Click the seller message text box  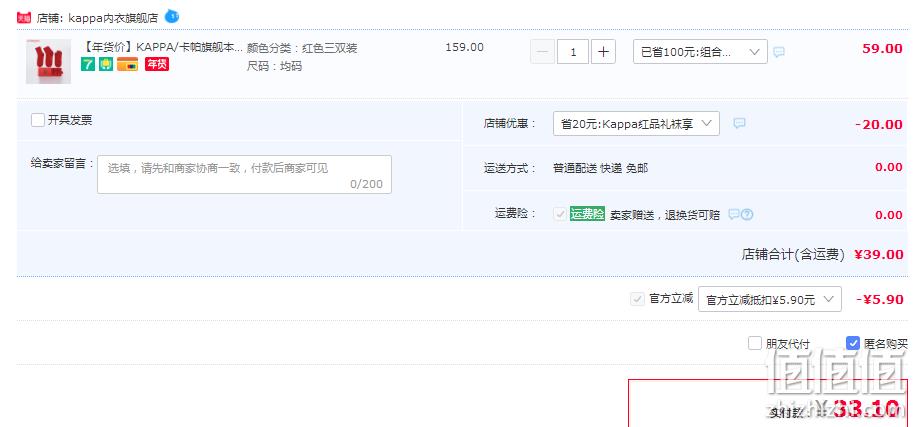point(244,174)
